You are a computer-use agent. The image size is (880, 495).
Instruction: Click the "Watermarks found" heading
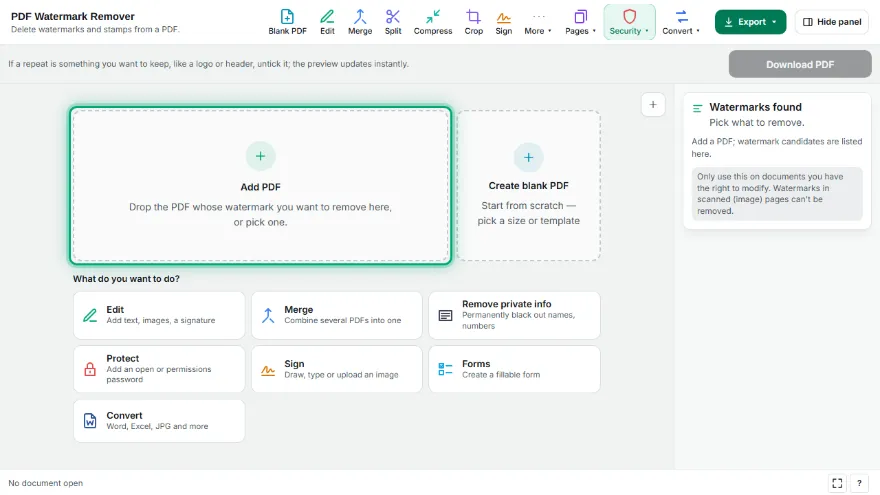(755, 107)
